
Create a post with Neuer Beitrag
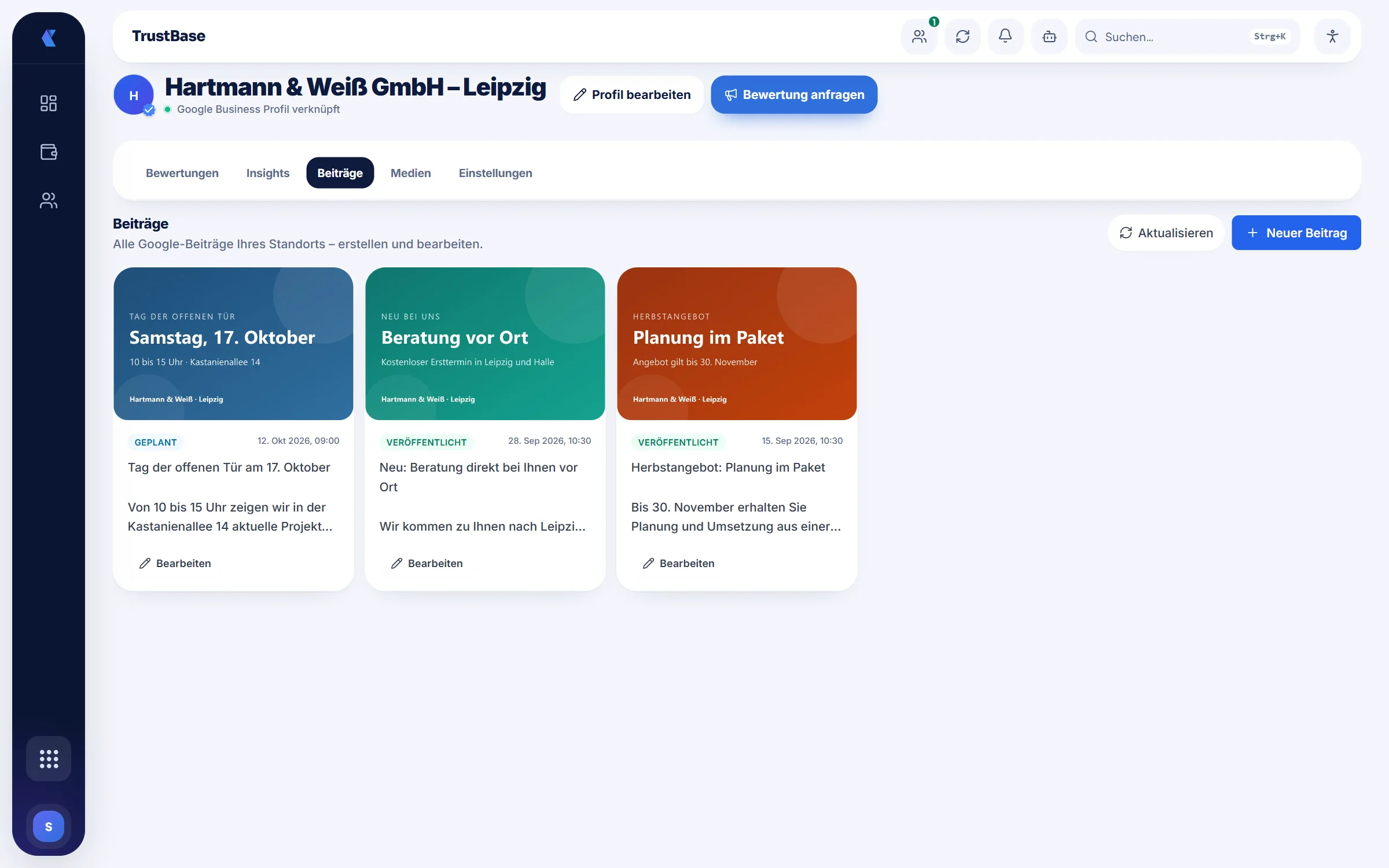[x=1296, y=233]
